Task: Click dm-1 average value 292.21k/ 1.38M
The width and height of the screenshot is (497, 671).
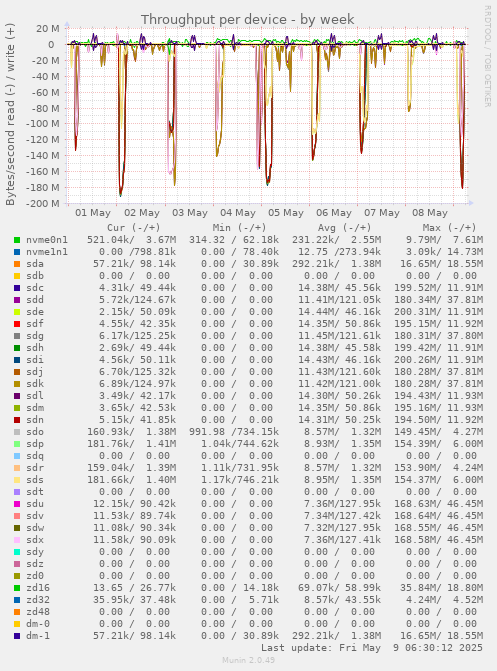Action: click(x=336, y=635)
